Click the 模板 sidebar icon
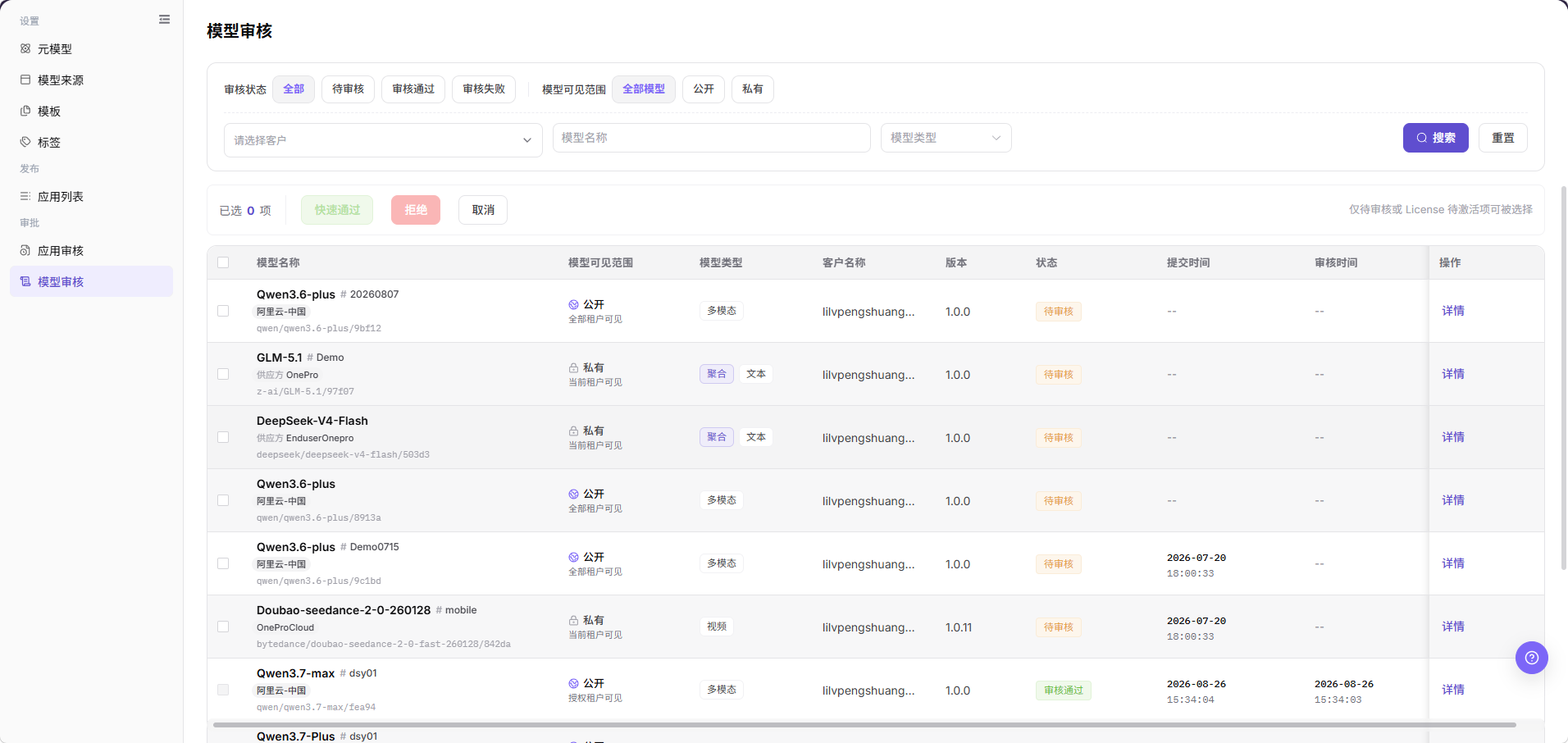Screen dimensions: 1568x743 pyautogui.click(x=25, y=111)
